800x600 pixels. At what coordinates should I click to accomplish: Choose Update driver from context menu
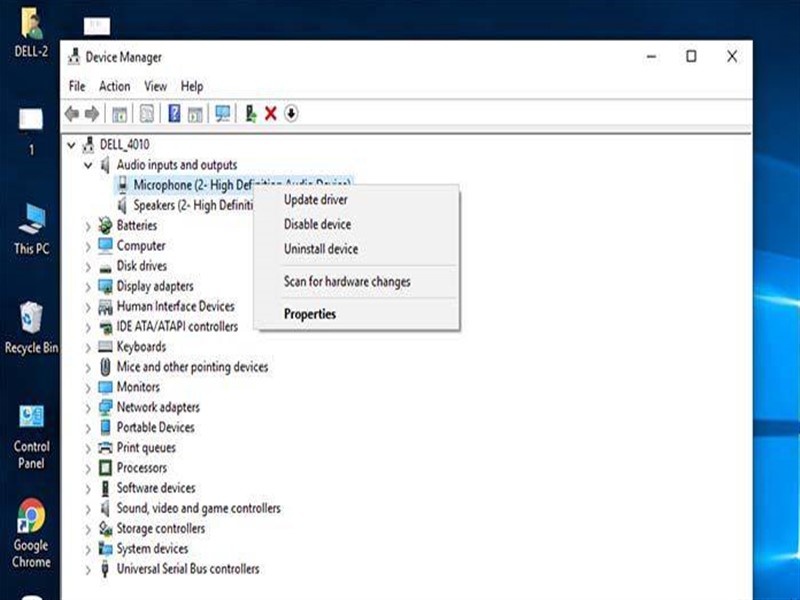click(x=315, y=199)
